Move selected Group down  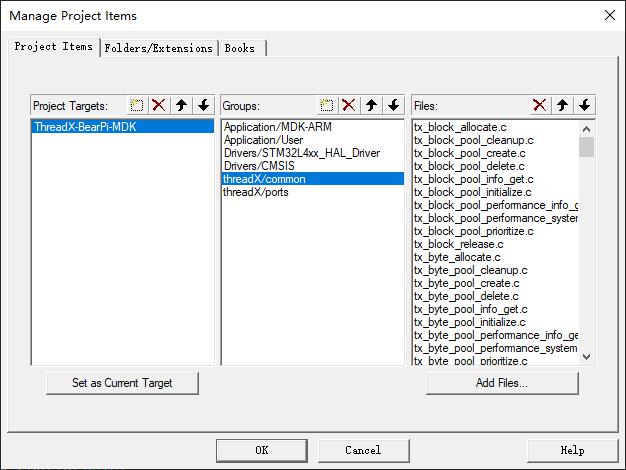(x=394, y=105)
